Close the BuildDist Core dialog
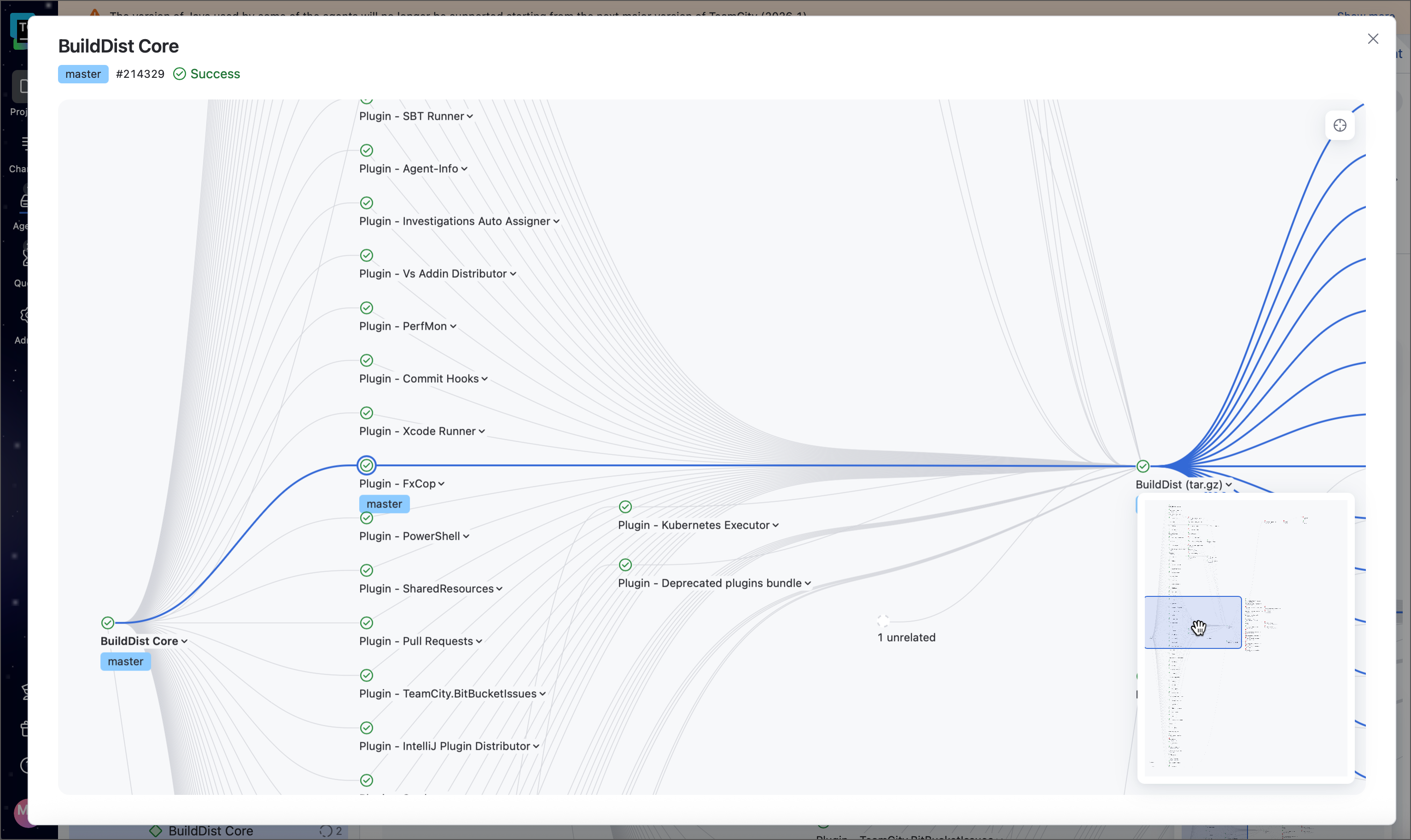 (x=1372, y=39)
